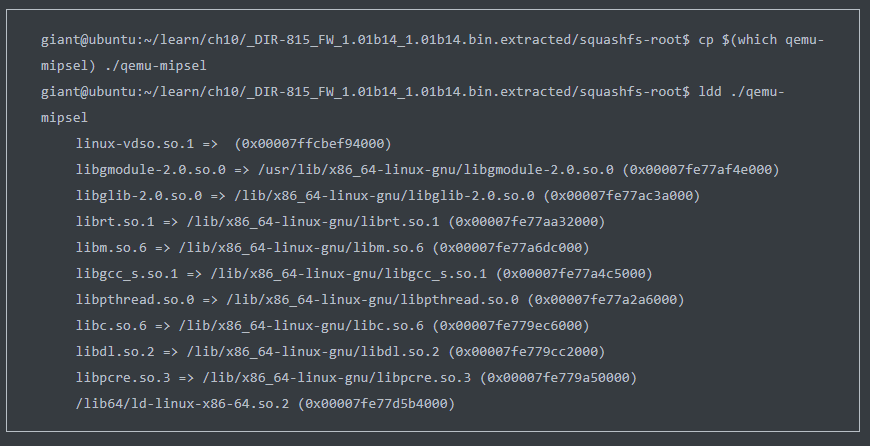870x446 pixels.
Task: Click the libpthread.so.0 library line
Action: 380,300
